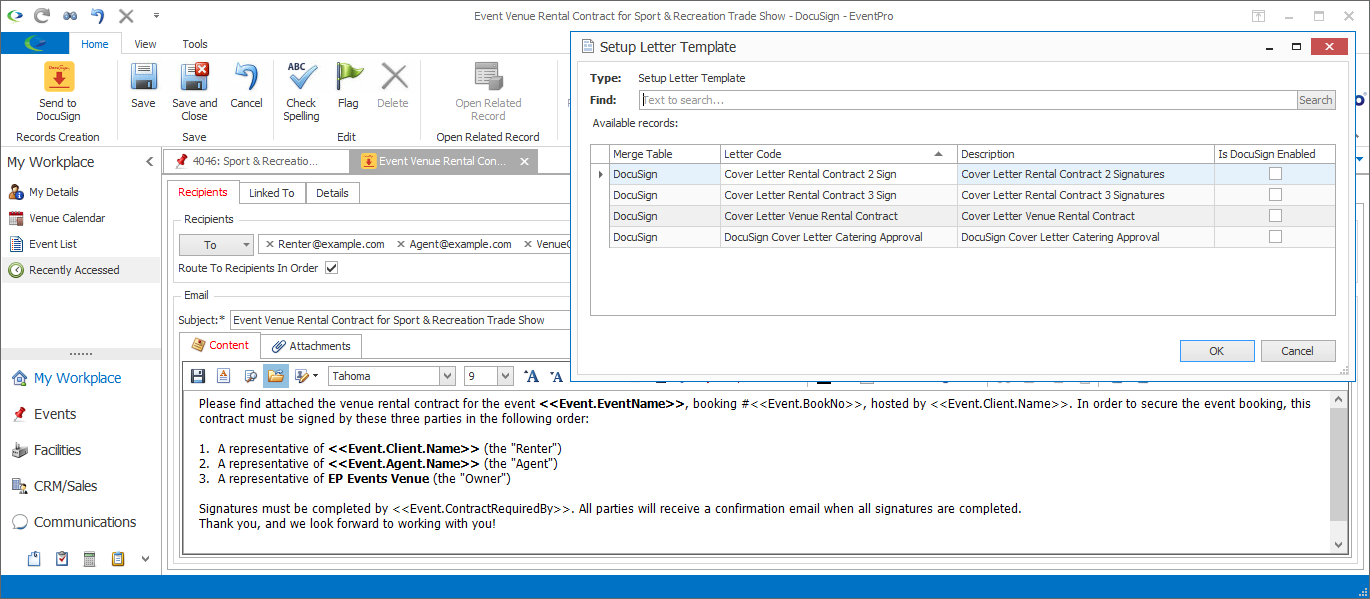Click OK in Setup Letter Template dialog
This screenshot has width=1370, height=599.
(1217, 351)
